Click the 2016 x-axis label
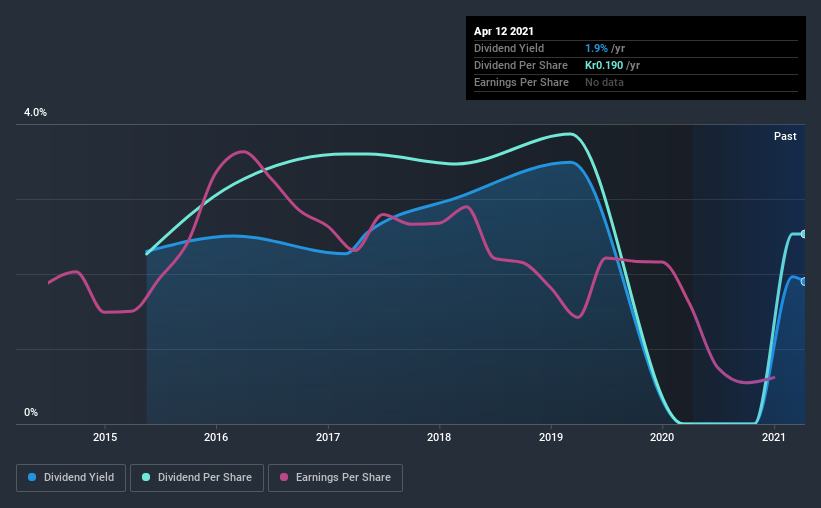 [x=216, y=437]
